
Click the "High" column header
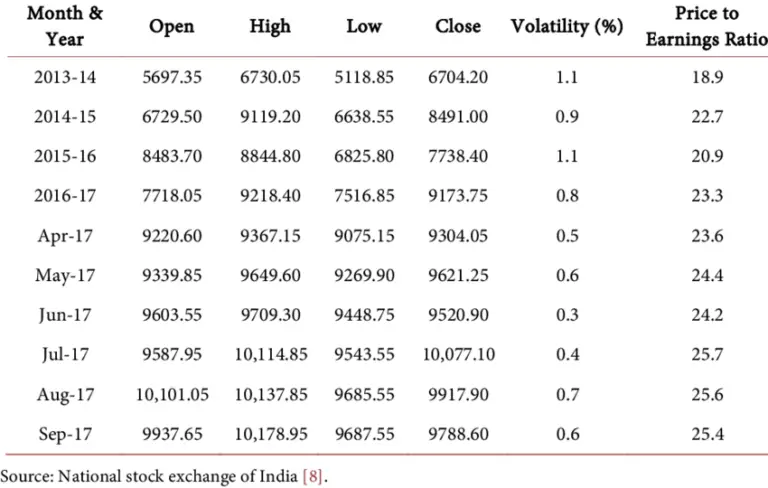(270, 27)
